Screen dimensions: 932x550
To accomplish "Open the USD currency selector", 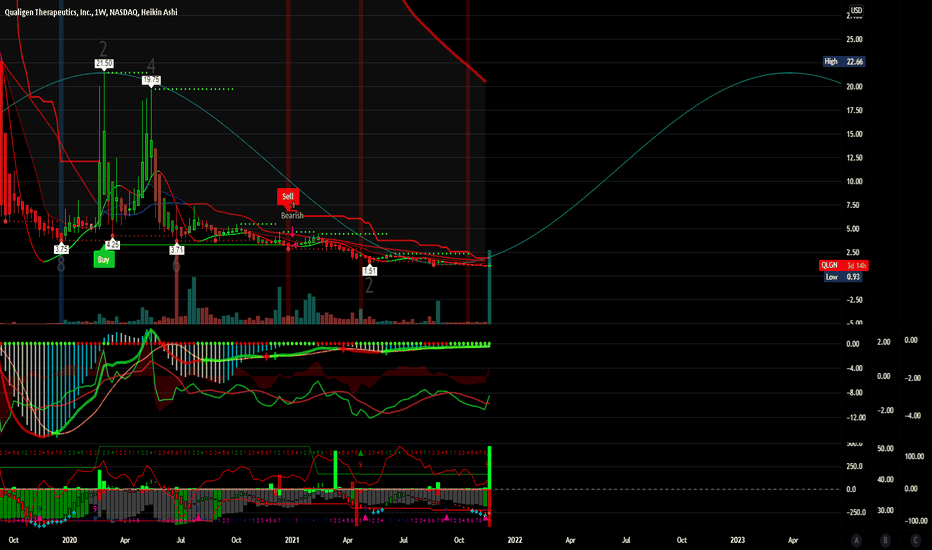I will (856, 10).
